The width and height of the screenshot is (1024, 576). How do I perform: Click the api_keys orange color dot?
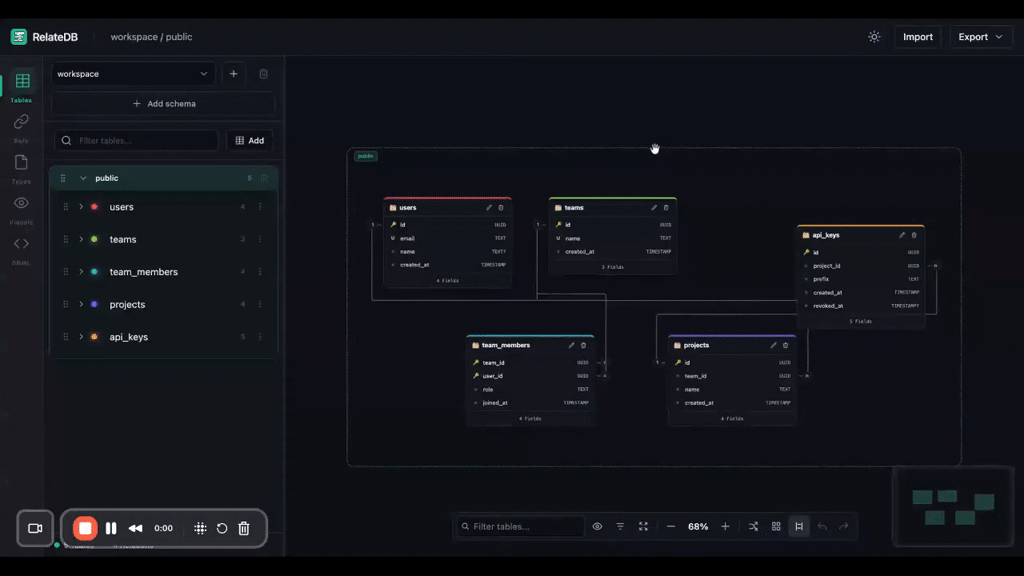(95, 337)
